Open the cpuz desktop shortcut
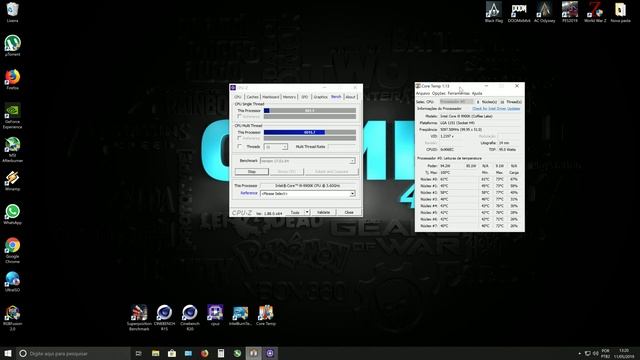Image resolution: width=640 pixels, height=360 pixels. coord(215,315)
